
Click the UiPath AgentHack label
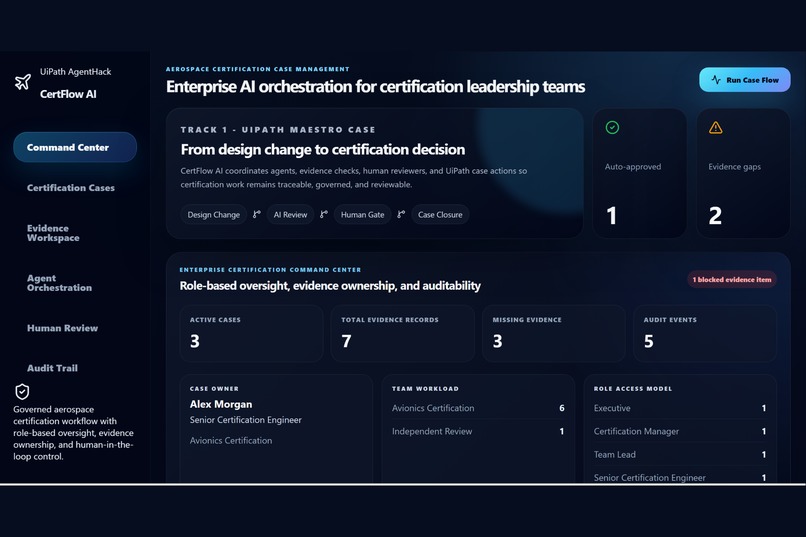[x=76, y=71]
